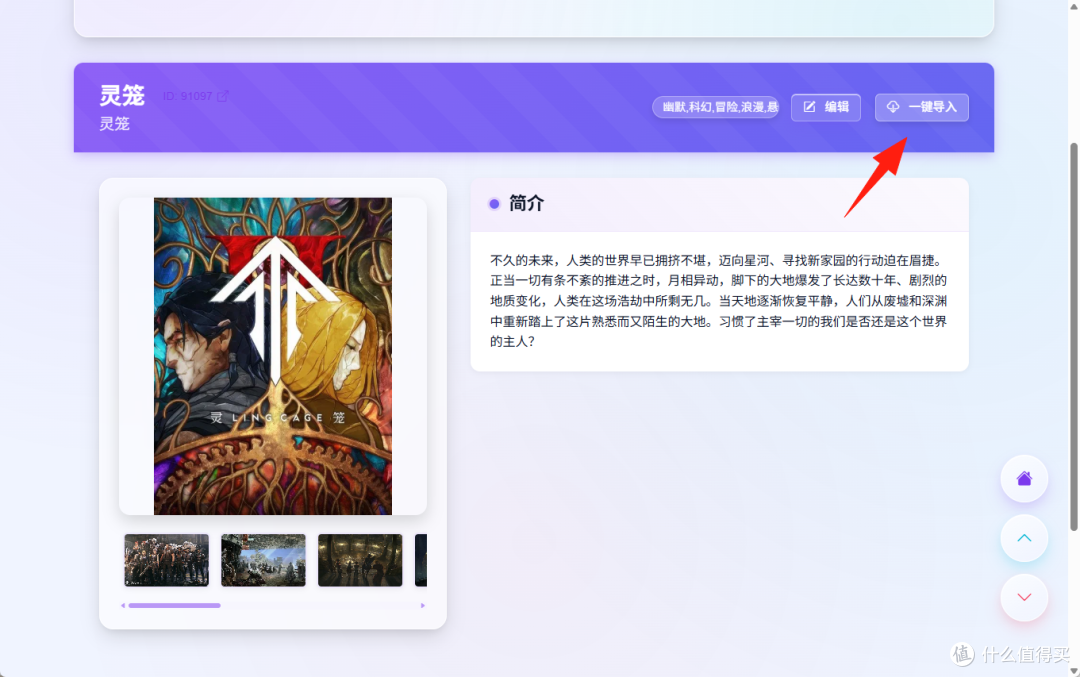This screenshot has width=1080, height=677.
Task: Click the 灵笼 subtitle under the title
Action: click(114, 123)
